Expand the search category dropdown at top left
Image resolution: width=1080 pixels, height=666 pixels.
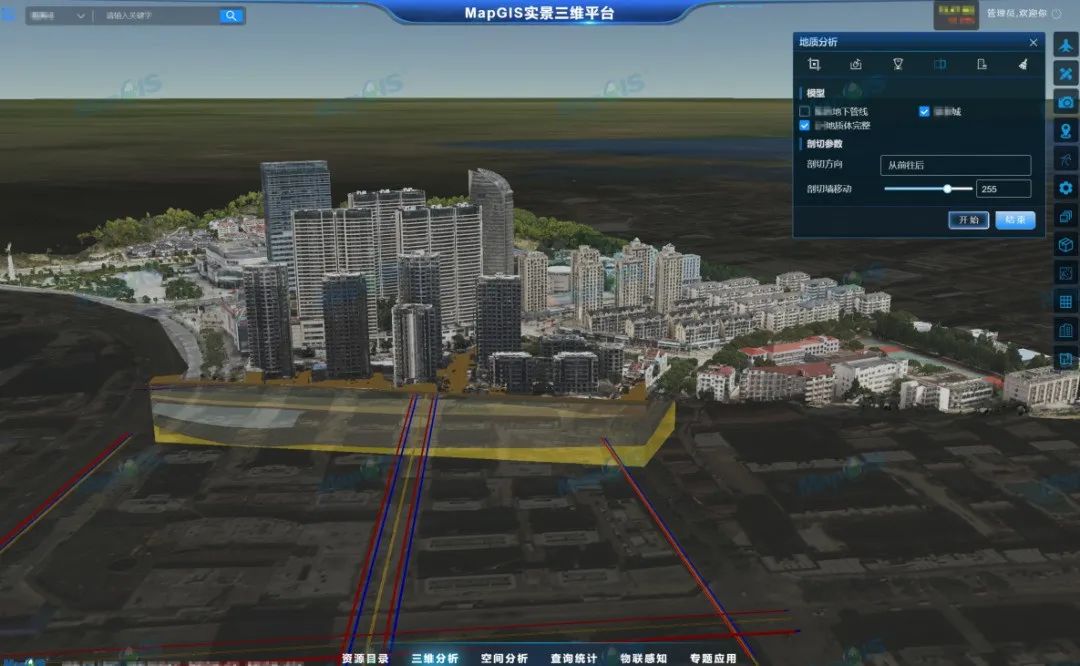coord(57,15)
